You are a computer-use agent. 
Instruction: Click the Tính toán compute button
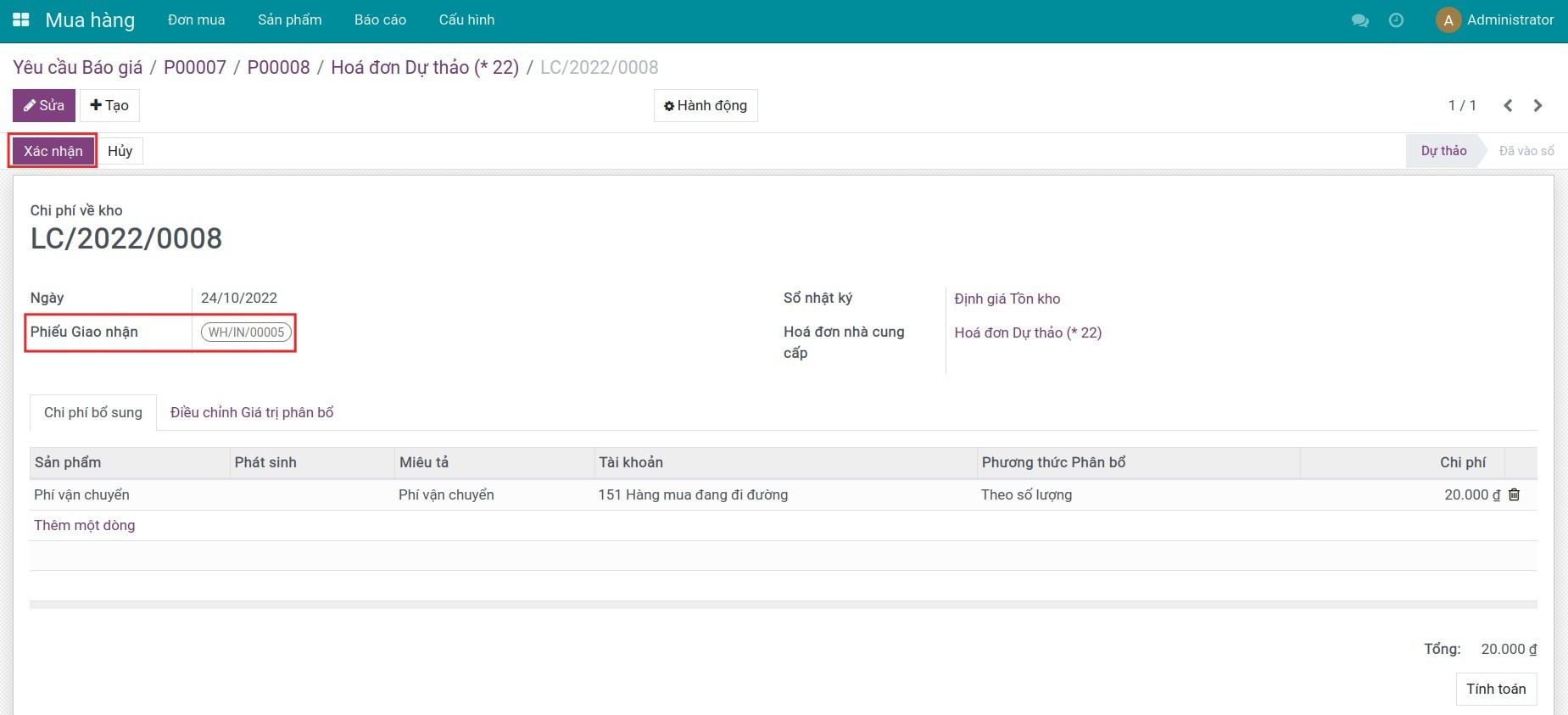click(1495, 689)
